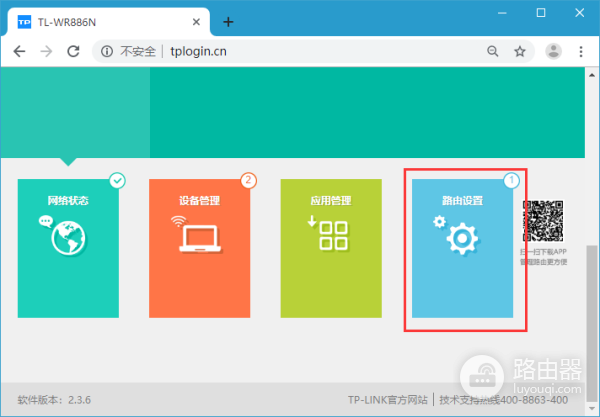Click the badge number 2 on 设备管理
The width and height of the screenshot is (600, 417).
[248, 181]
